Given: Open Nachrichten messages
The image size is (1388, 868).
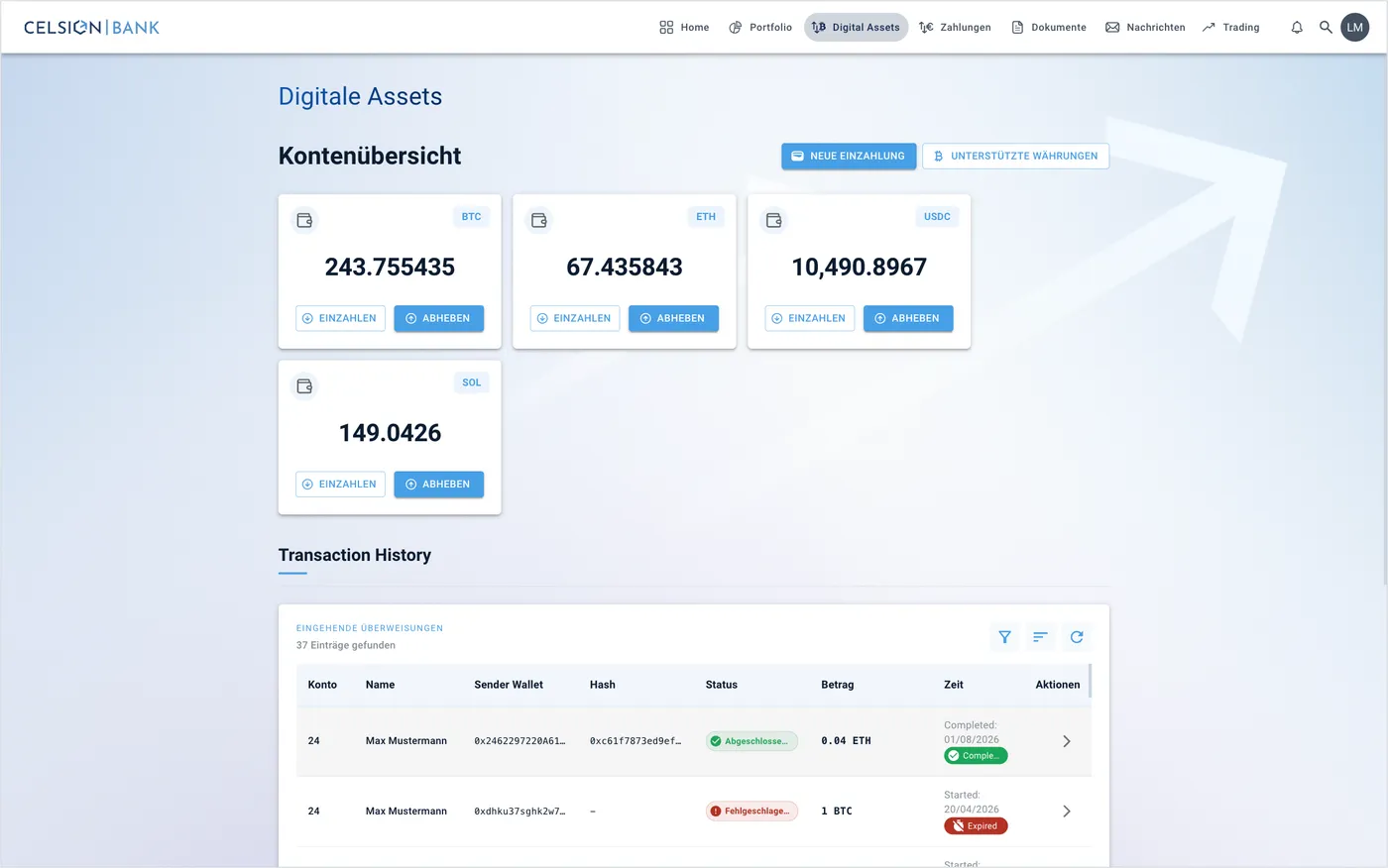Looking at the screenshot, I should pyautogui.click(x=1145, y=27).
